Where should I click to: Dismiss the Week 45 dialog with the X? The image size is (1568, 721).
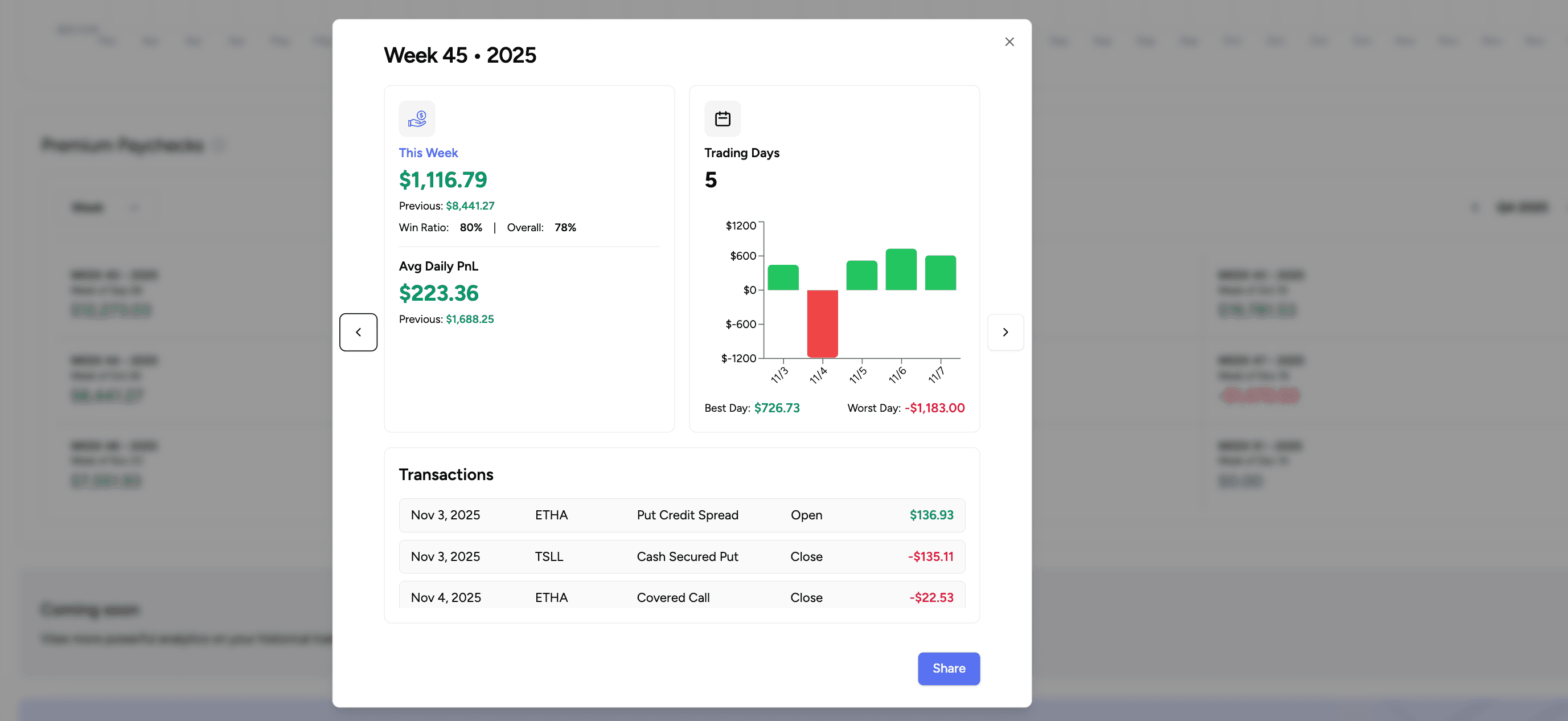1009,42
